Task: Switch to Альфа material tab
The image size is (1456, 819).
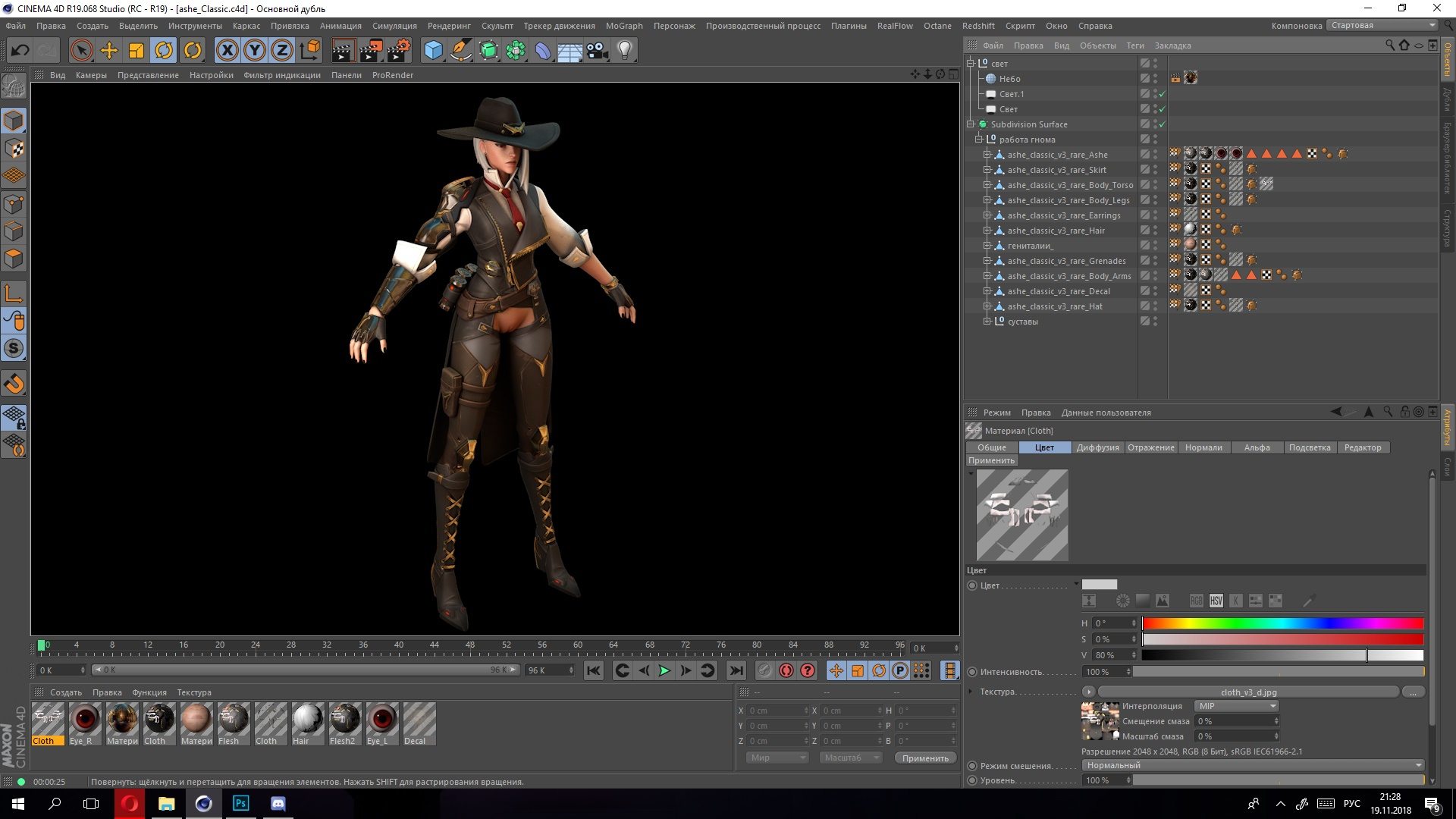Action: [x=1257, y=447]
